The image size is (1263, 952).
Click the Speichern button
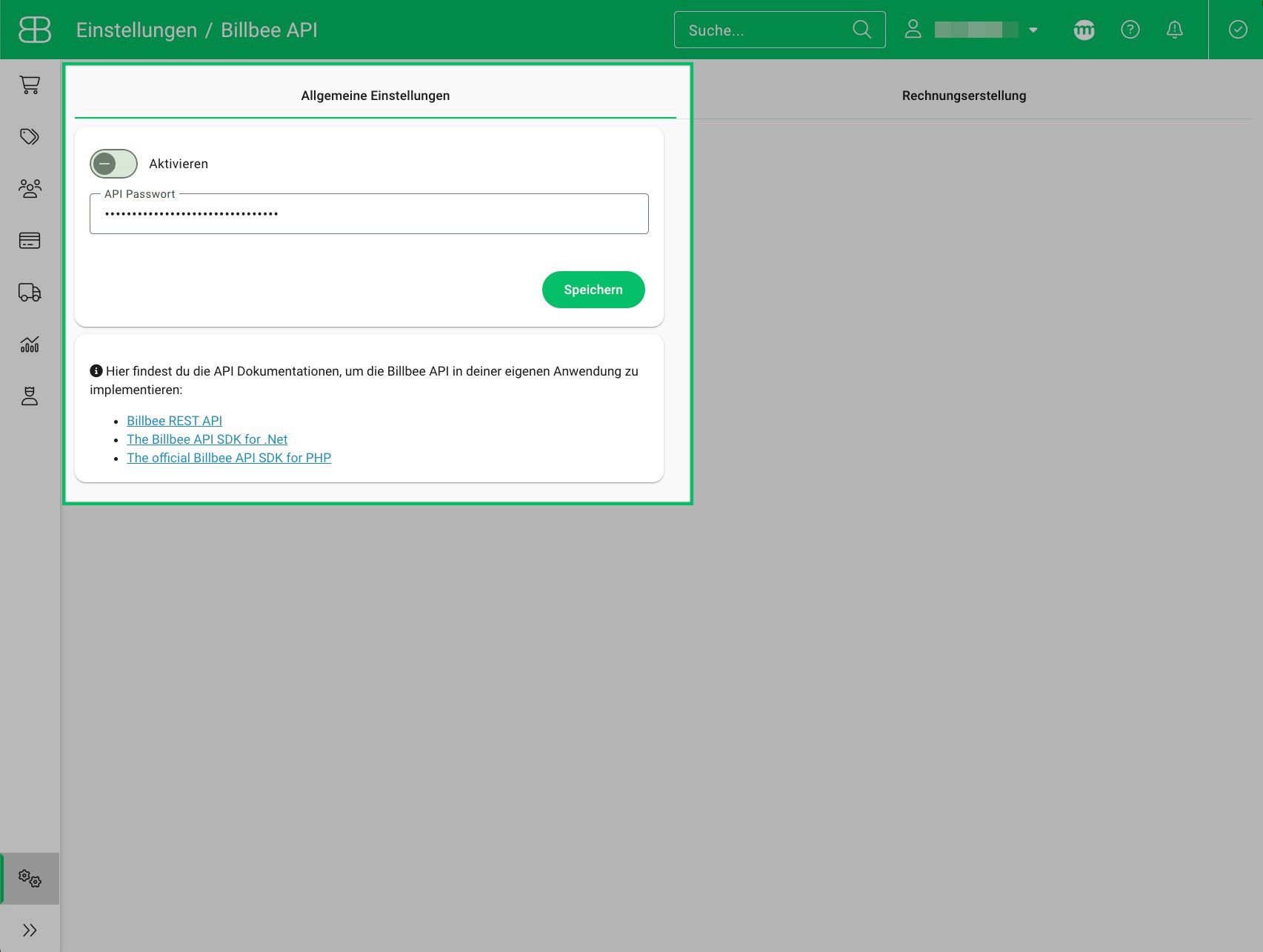[593, 290]
